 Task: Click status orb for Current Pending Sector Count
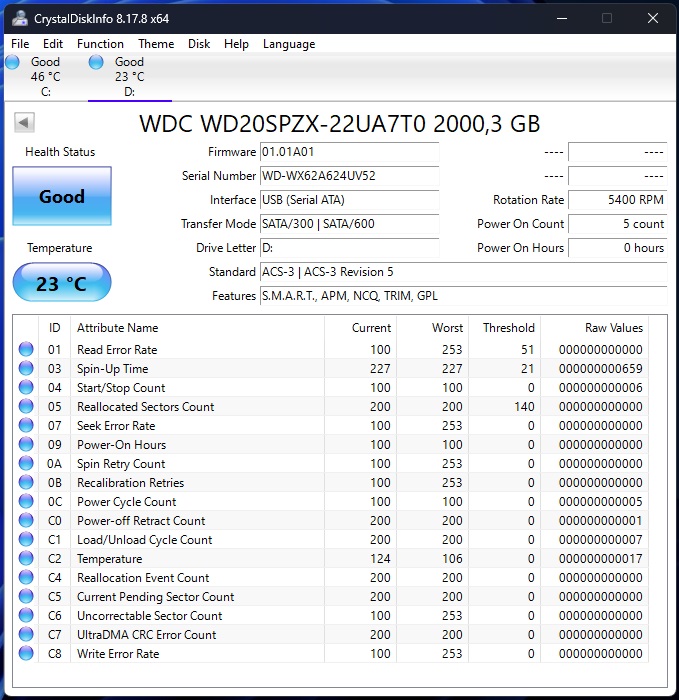[x=26, y=596]
